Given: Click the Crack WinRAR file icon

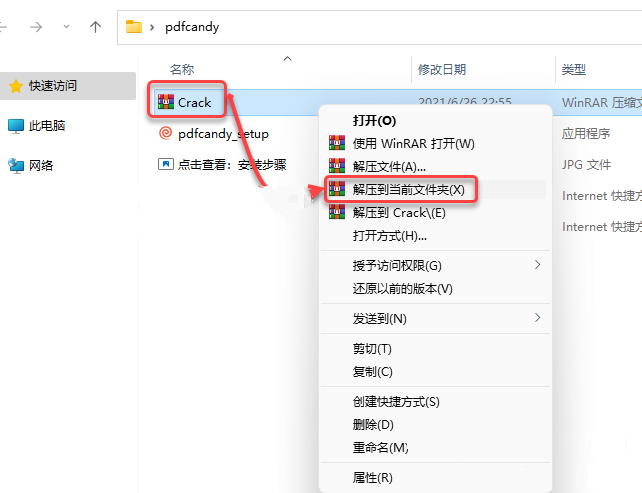Looking at the screenshot, I should coord(166,102).
